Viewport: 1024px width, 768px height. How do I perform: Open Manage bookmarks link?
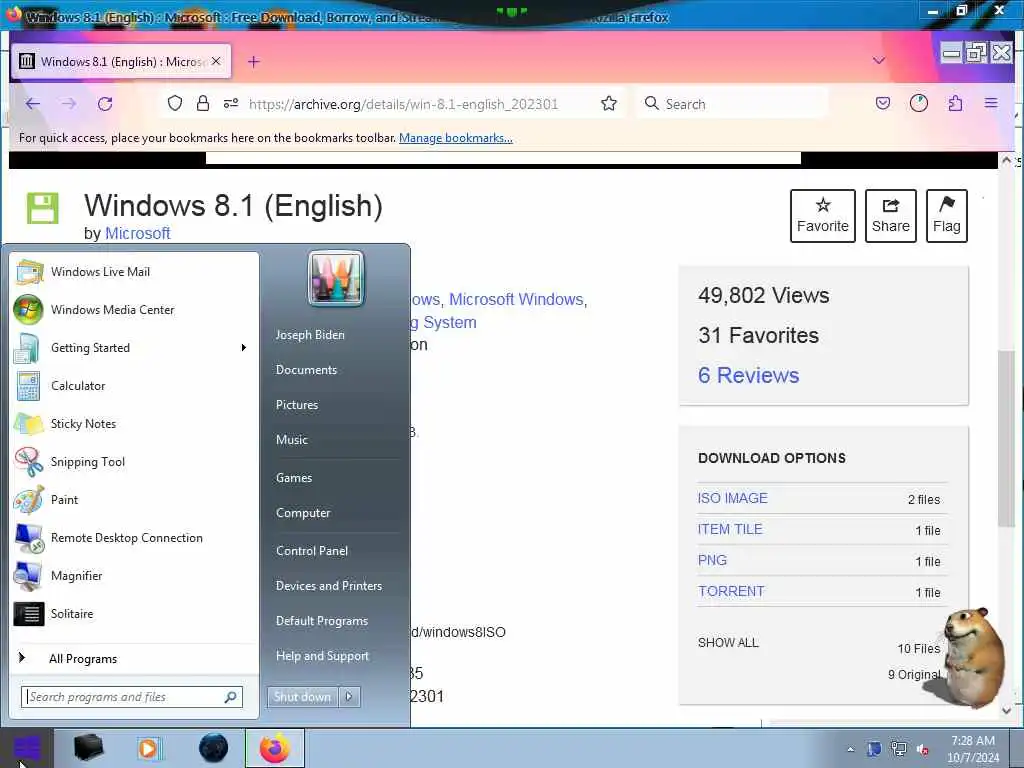[456, 138]
